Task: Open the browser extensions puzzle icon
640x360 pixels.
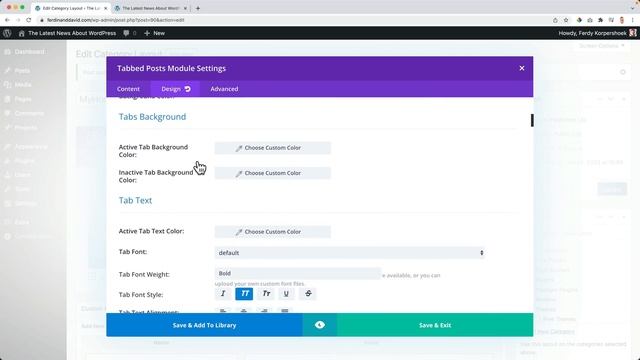Action: point(600,20)
